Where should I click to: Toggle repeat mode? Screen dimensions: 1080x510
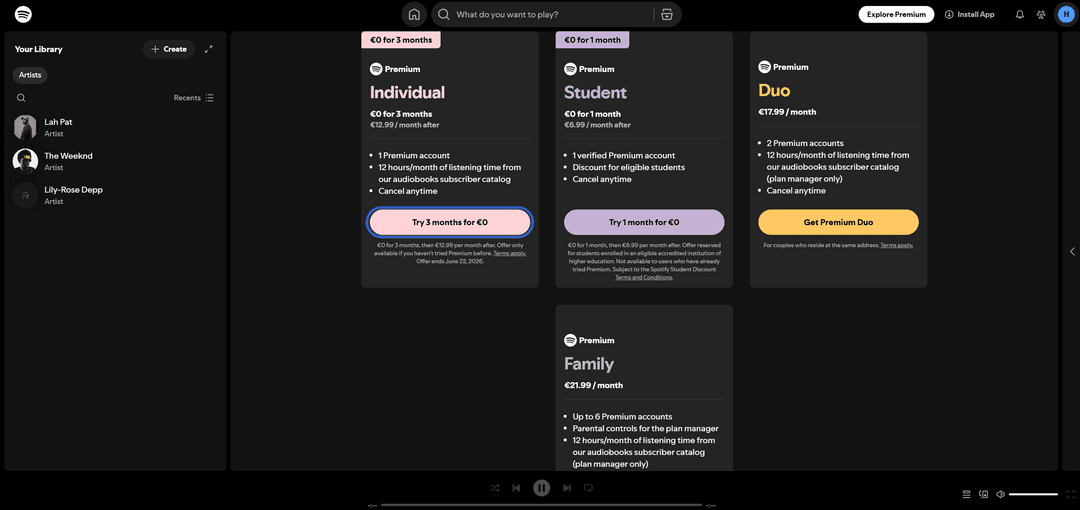click(x=588, y=488)
